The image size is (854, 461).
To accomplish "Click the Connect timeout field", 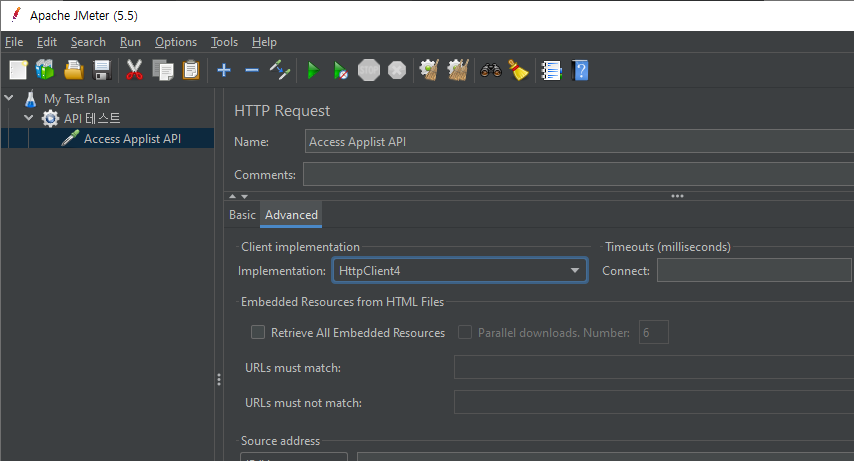I will tap(755, 270).
